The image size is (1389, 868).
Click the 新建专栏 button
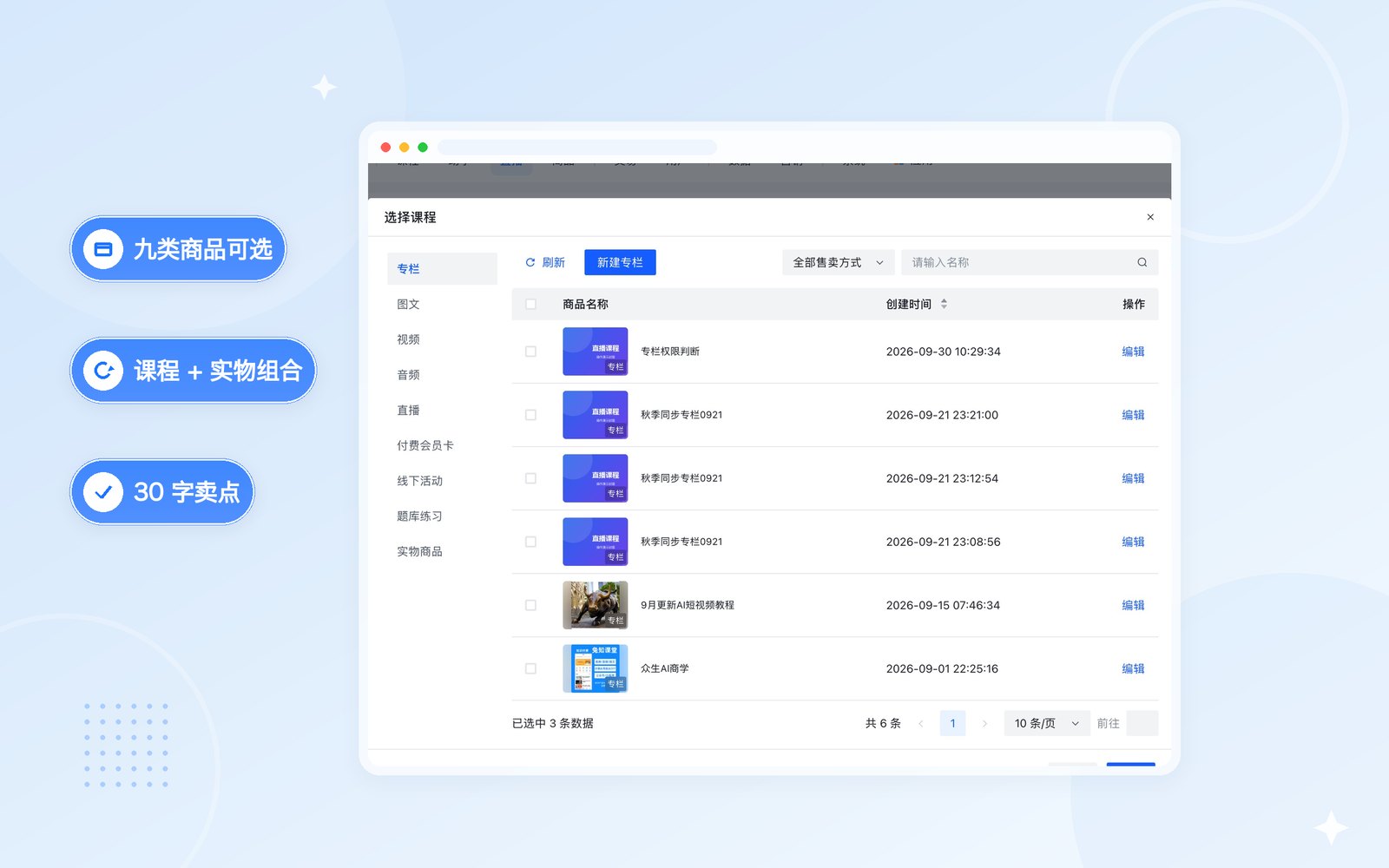point(620,262)
